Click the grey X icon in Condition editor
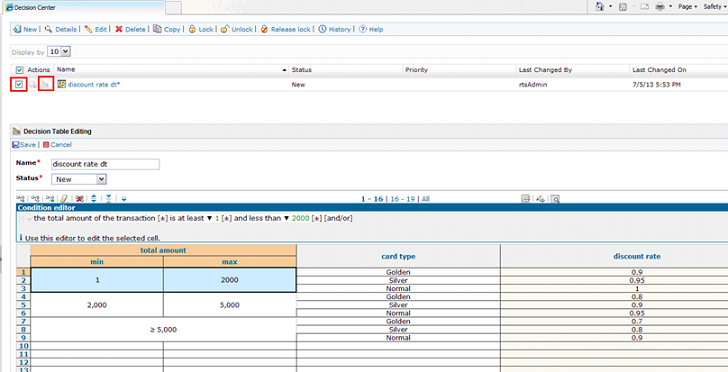728x372 pixels. click(21, 218)
